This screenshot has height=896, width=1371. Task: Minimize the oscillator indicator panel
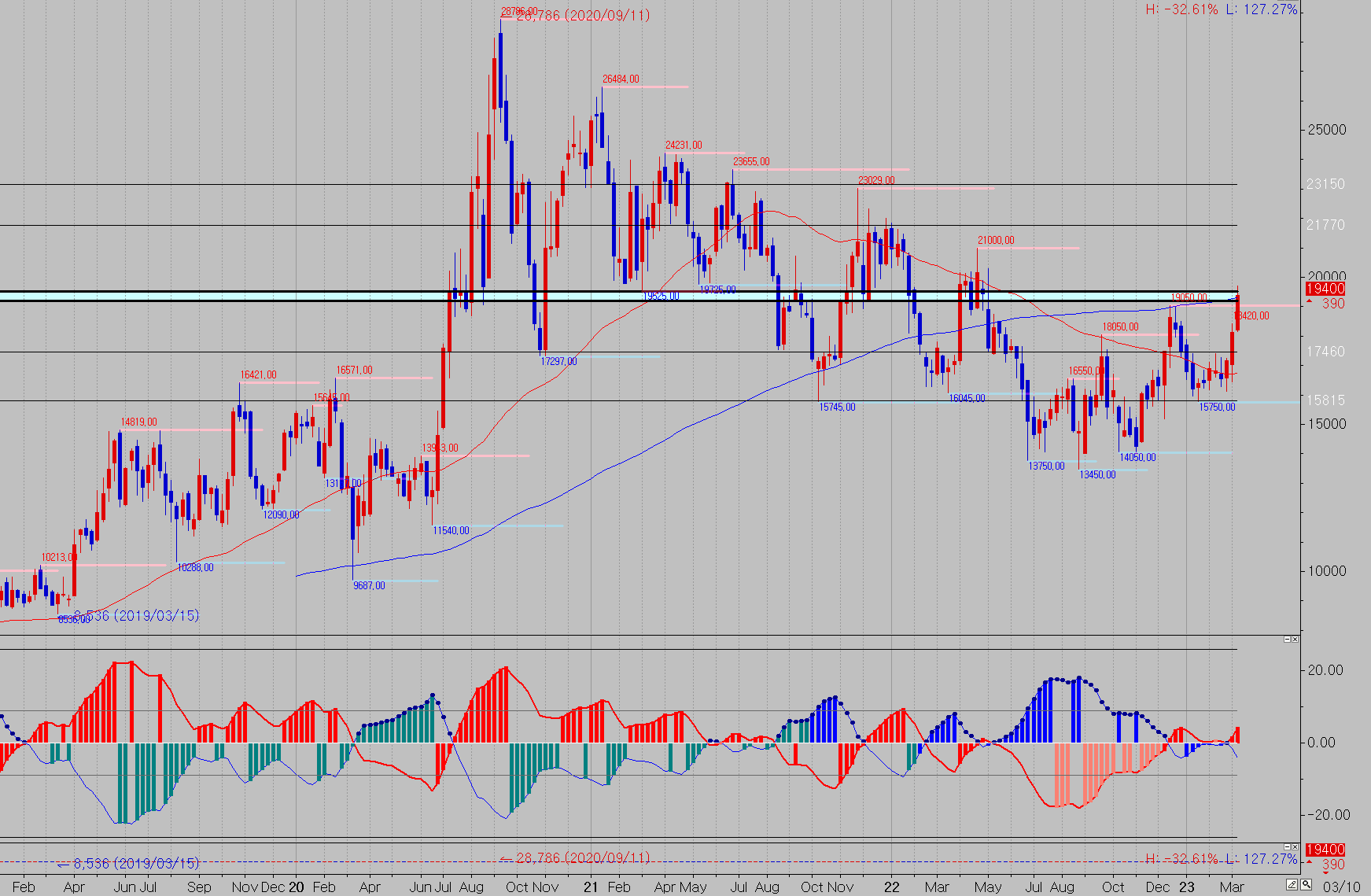point(1288,639)
